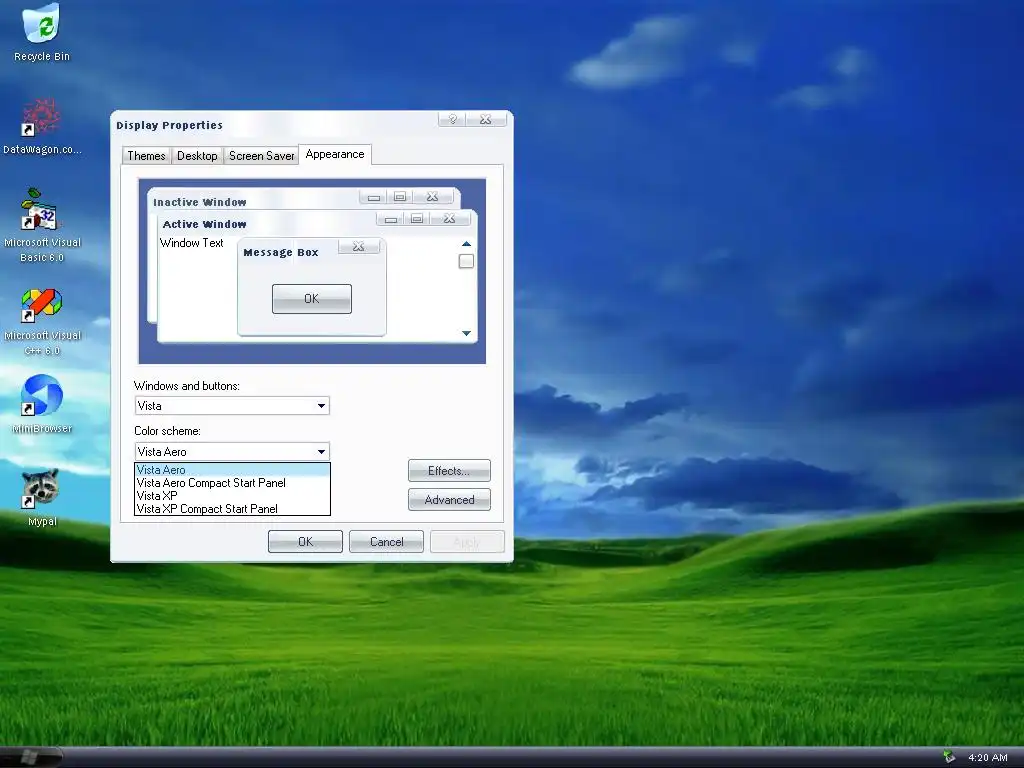Choose Vista XP color scheme
The image size is (1024, 768).
[232, 496]
